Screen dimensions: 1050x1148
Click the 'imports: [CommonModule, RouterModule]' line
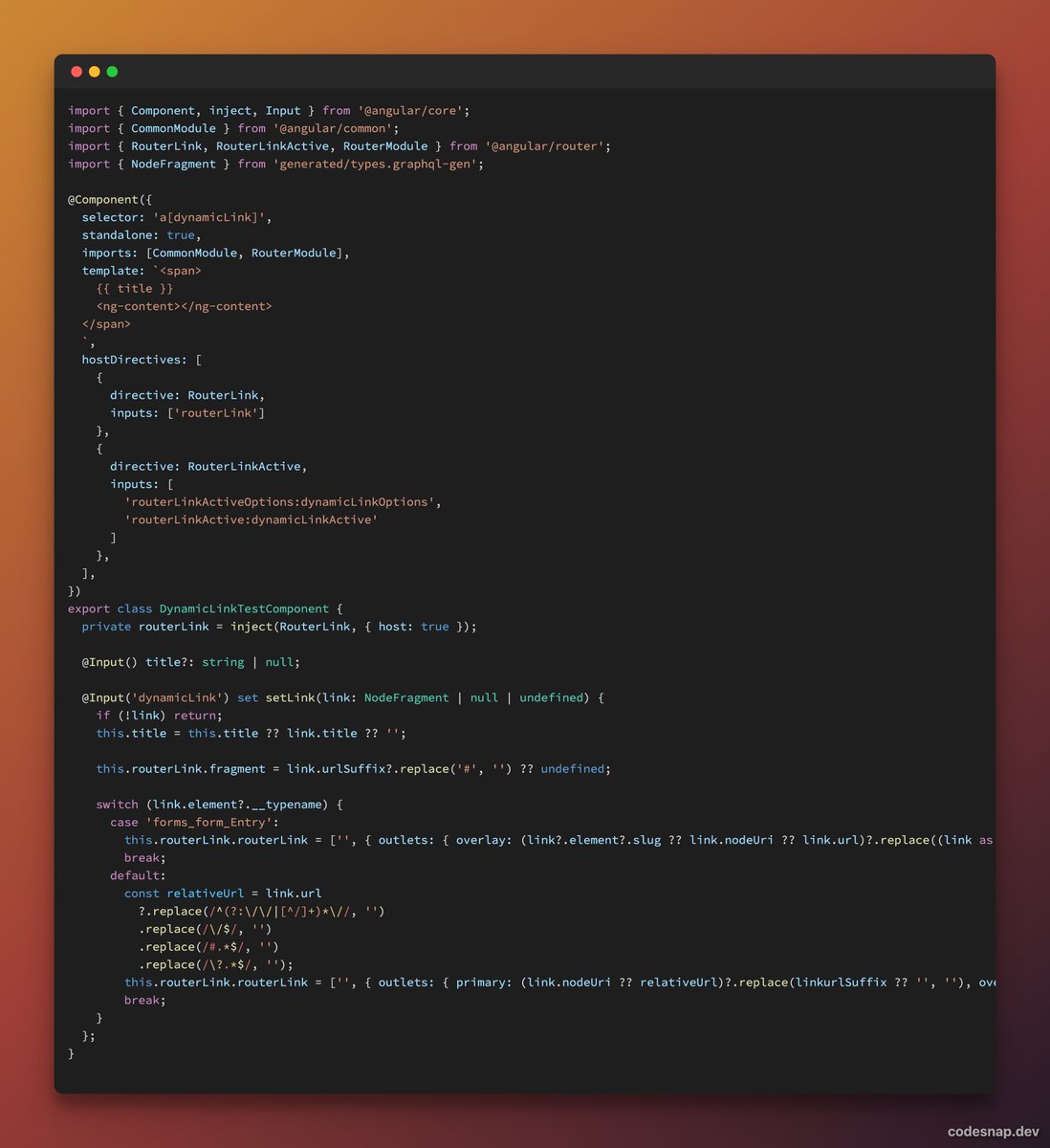(x=216, y=253)
